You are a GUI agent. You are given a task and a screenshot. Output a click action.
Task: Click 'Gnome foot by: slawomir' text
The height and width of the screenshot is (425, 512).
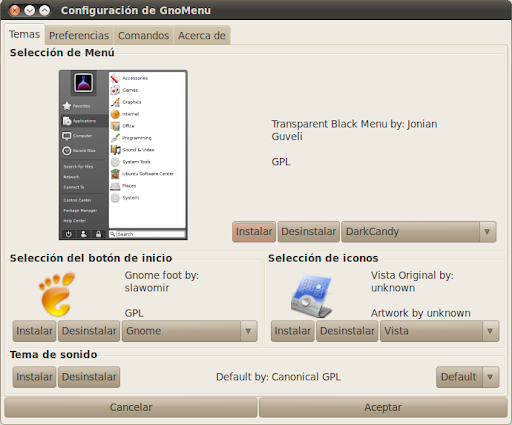tap(162, 281)
